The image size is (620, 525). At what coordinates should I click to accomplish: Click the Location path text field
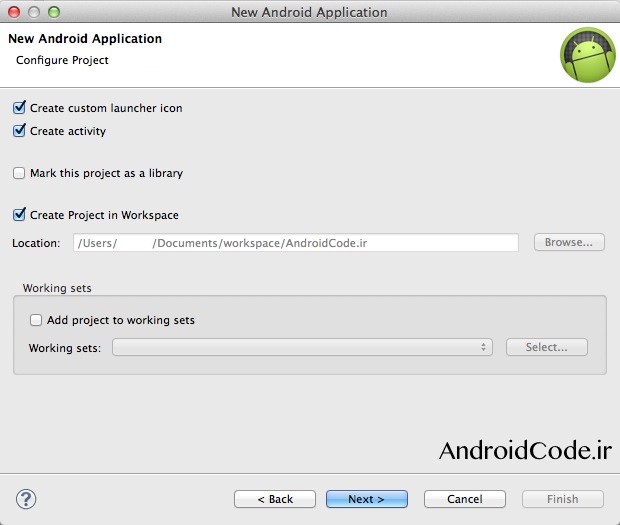tap(295, 243)
